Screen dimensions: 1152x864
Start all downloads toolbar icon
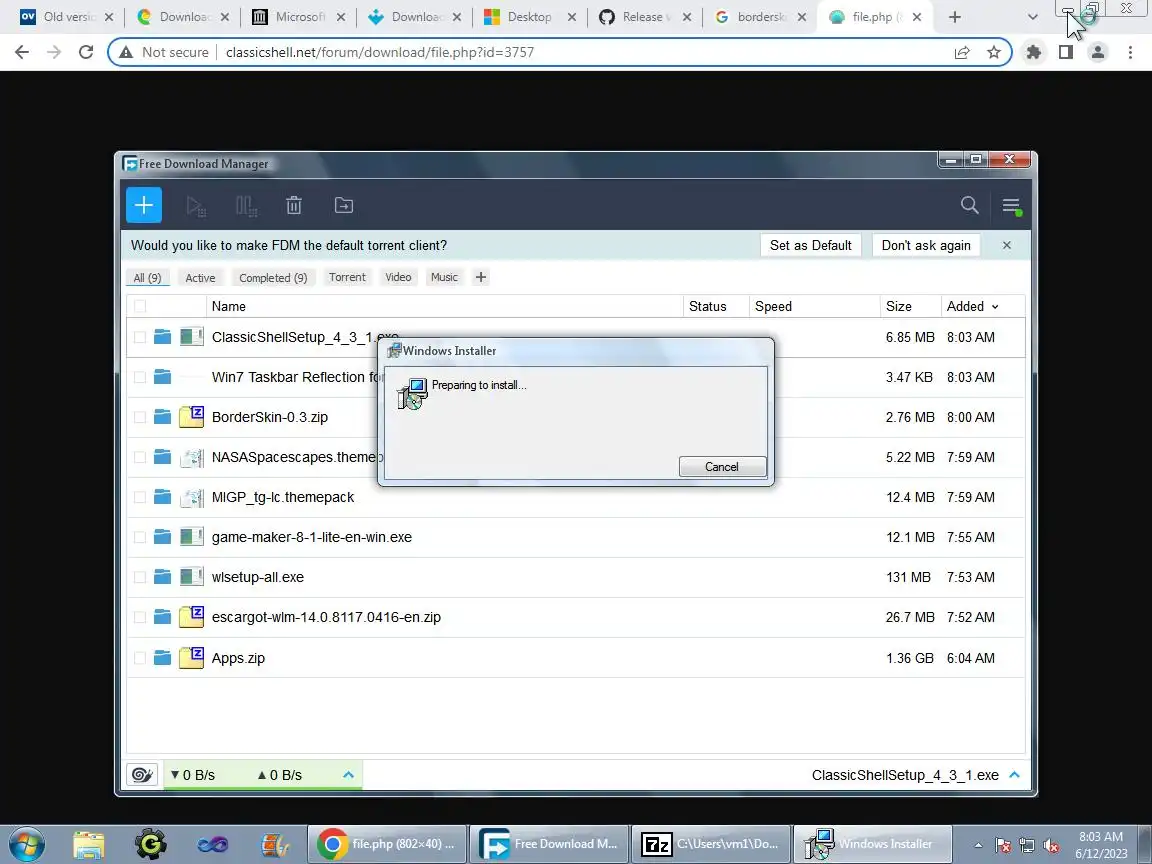(195, 206)
